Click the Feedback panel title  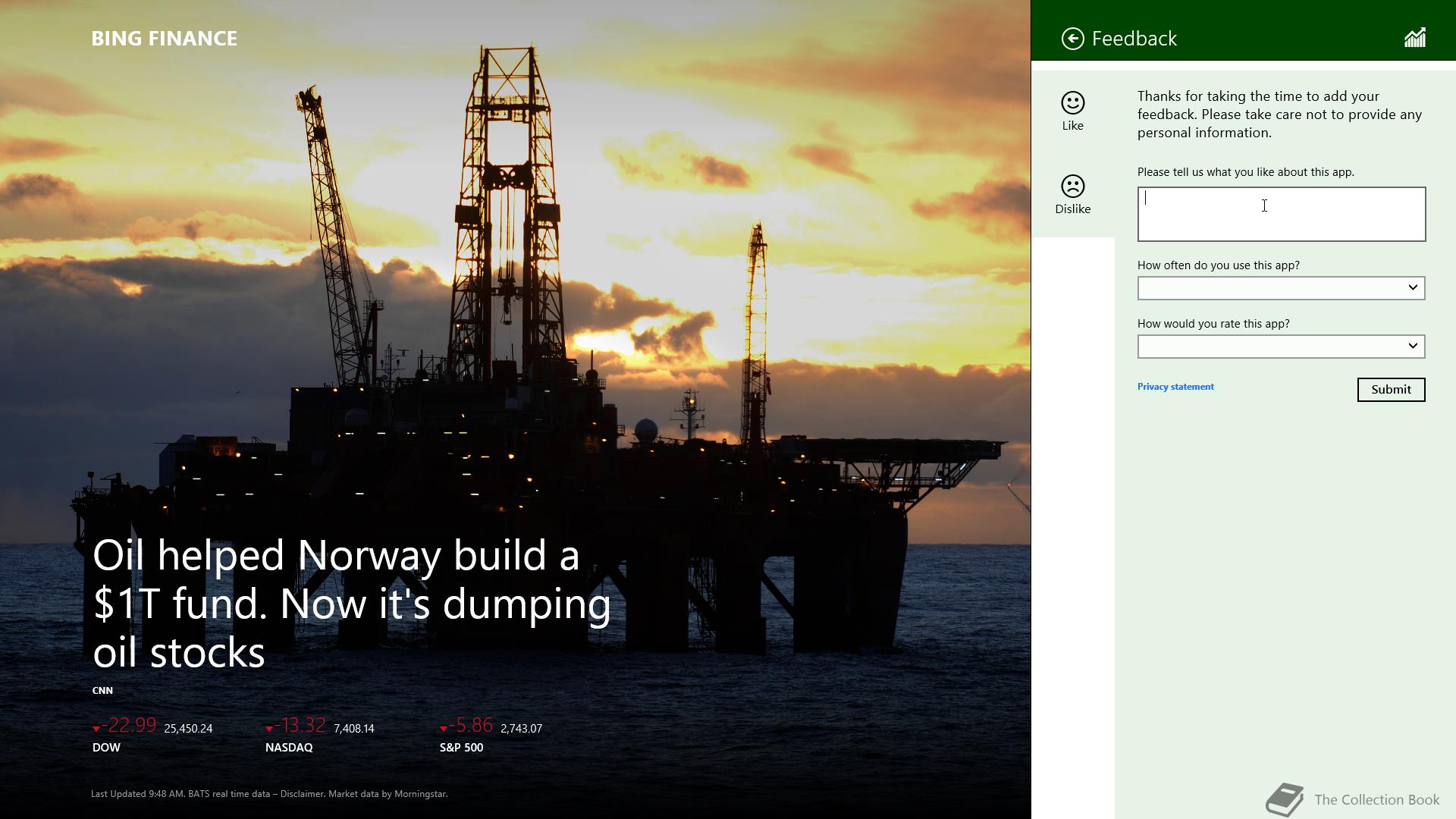(1134, 39)
